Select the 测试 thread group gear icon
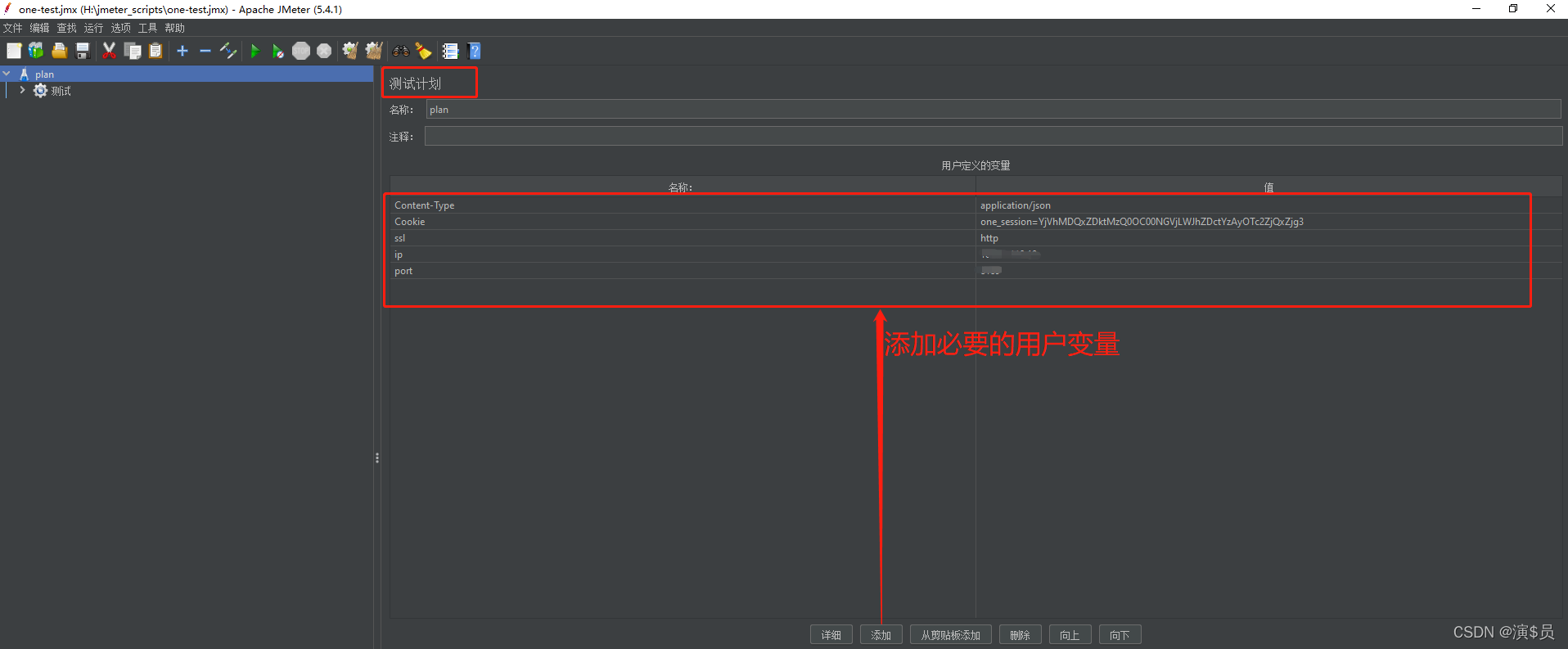This screenshot has height=649, width=1568. 40,90
